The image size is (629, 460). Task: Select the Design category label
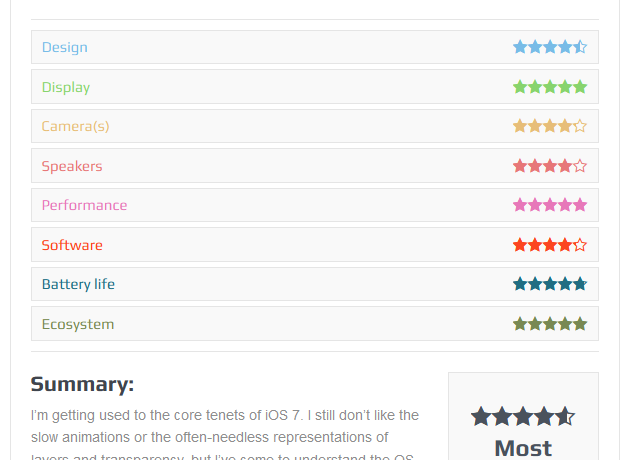tap(64, 47)
